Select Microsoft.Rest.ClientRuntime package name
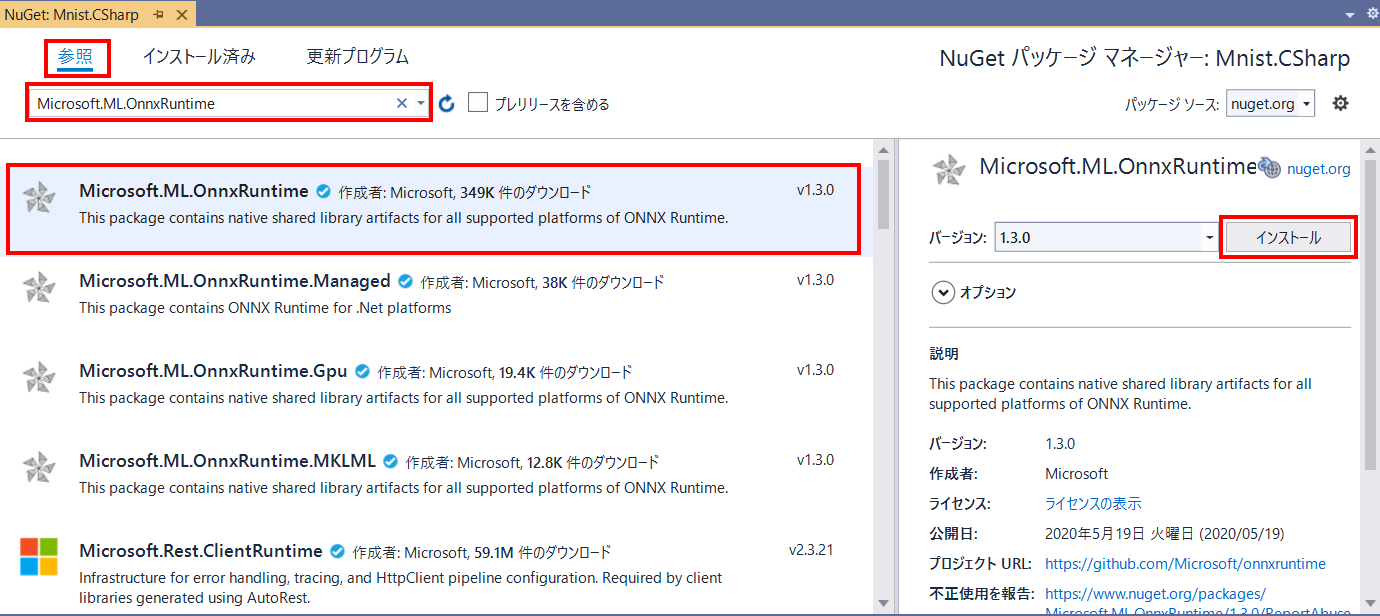1380x616 pixels. click(x=201, y=551)
